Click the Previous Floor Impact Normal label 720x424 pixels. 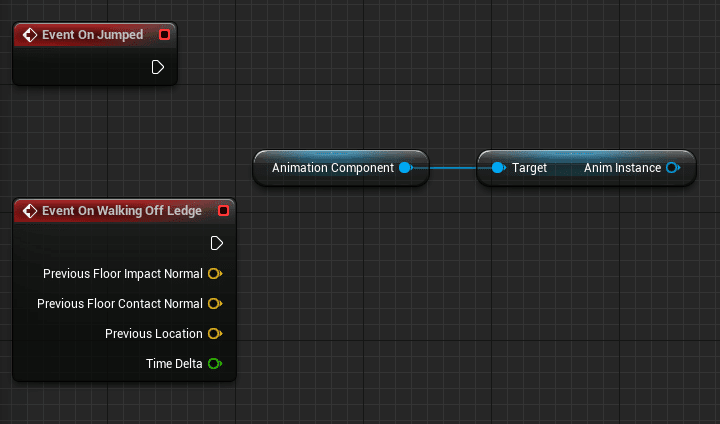pyautogui.click(x=123, y=274)
